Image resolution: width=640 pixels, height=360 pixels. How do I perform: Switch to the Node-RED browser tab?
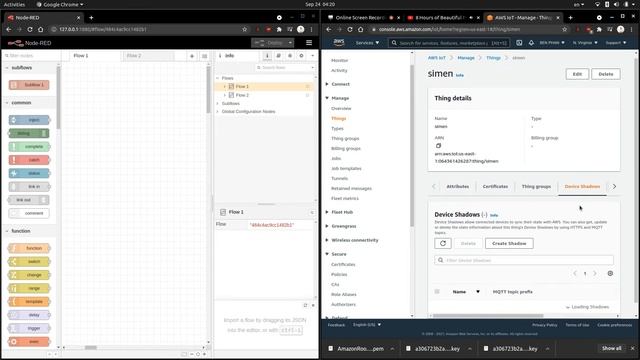click(x=44, y=18)
